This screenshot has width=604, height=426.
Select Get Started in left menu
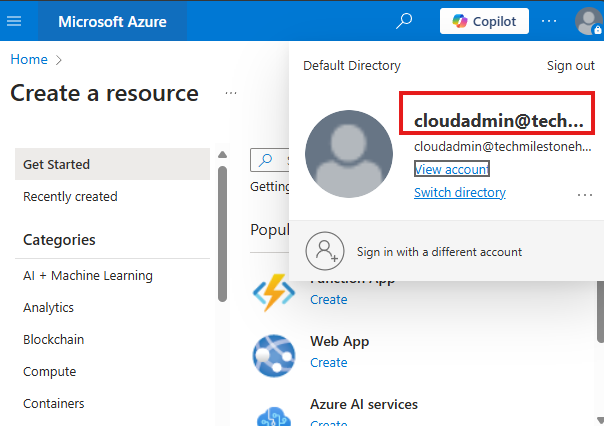(112, 164)
